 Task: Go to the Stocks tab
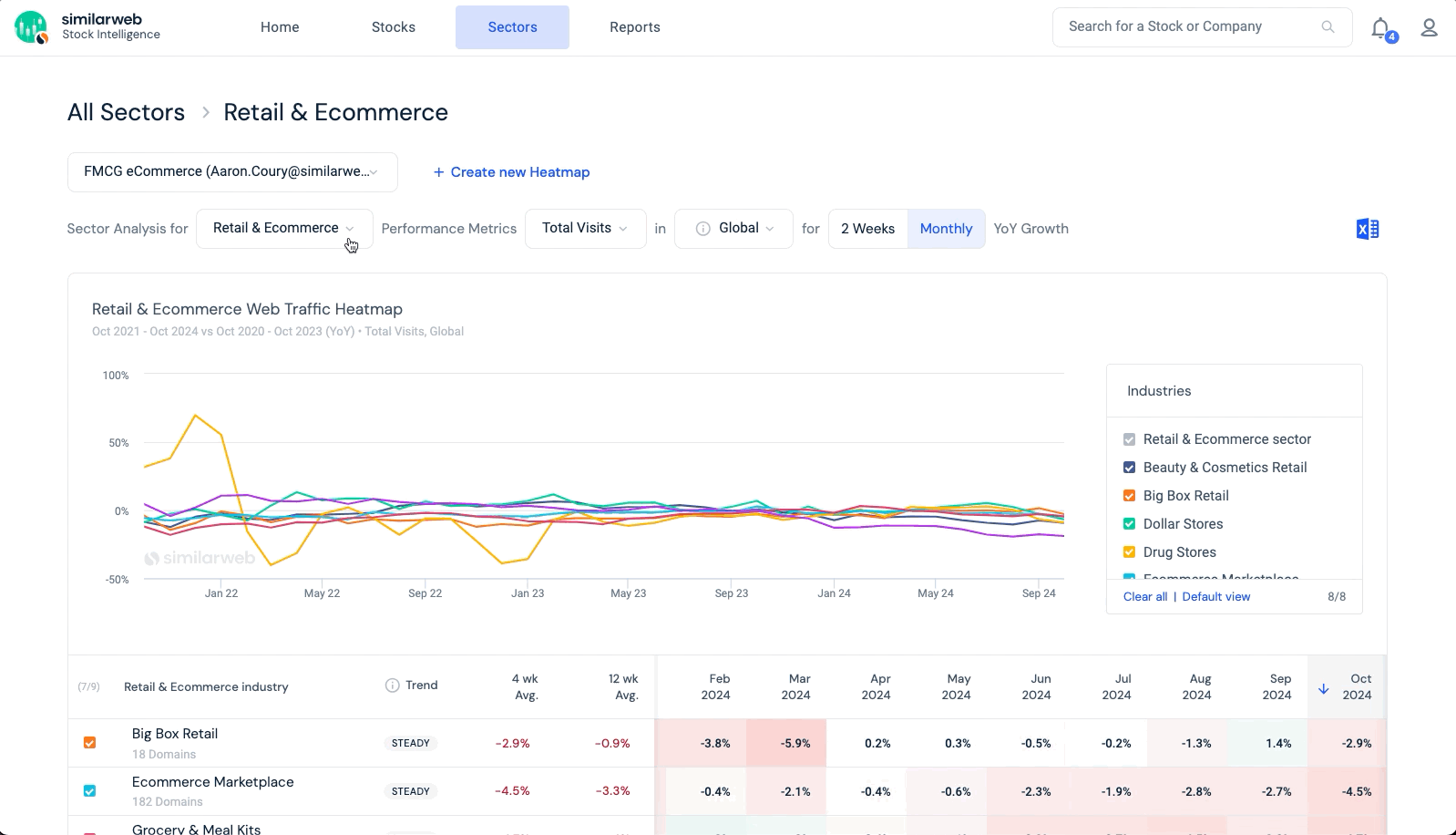[394, 27]
